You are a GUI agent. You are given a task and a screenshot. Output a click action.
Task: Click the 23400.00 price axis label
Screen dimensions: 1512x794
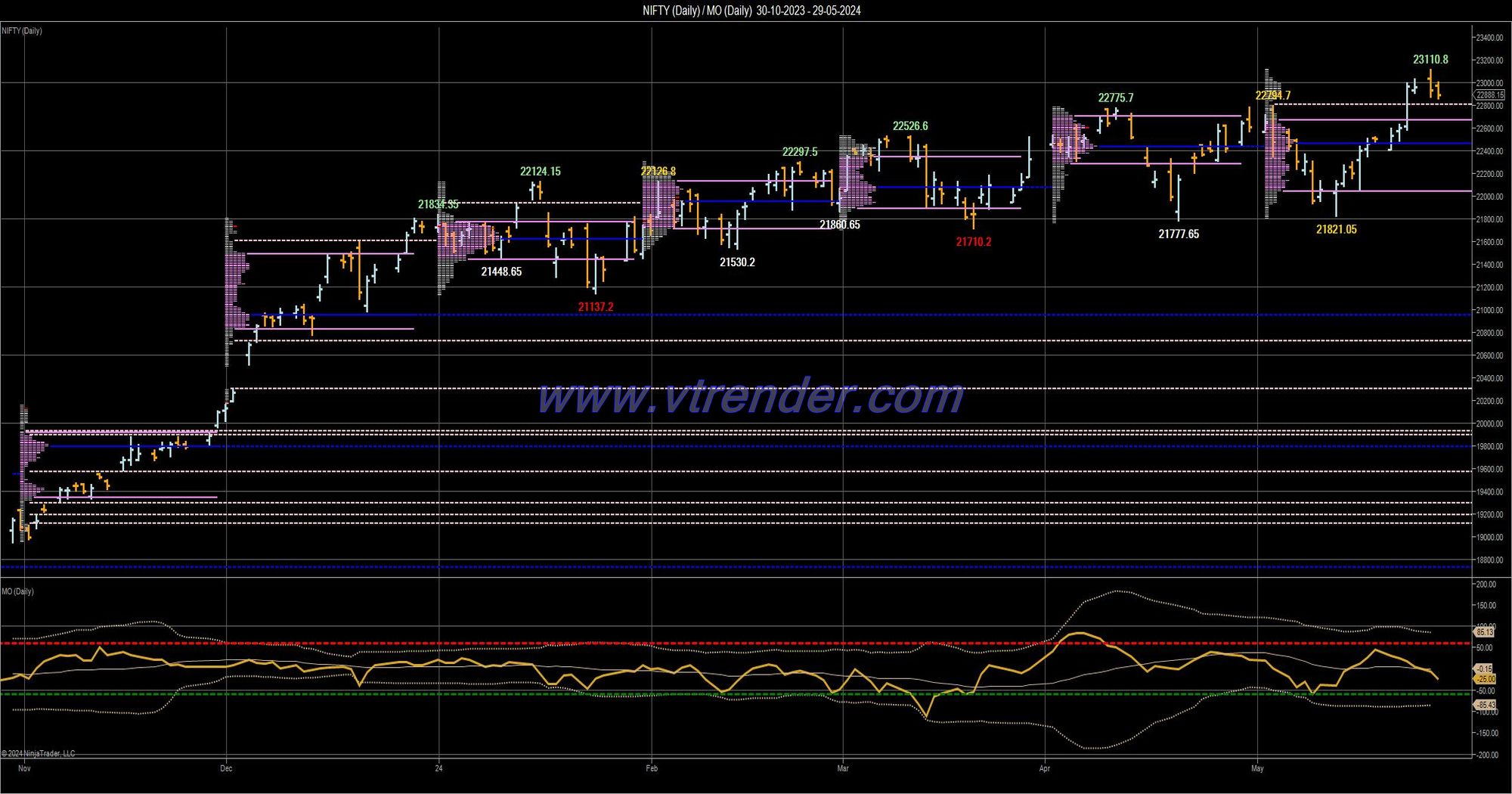tap(1489, 37)
